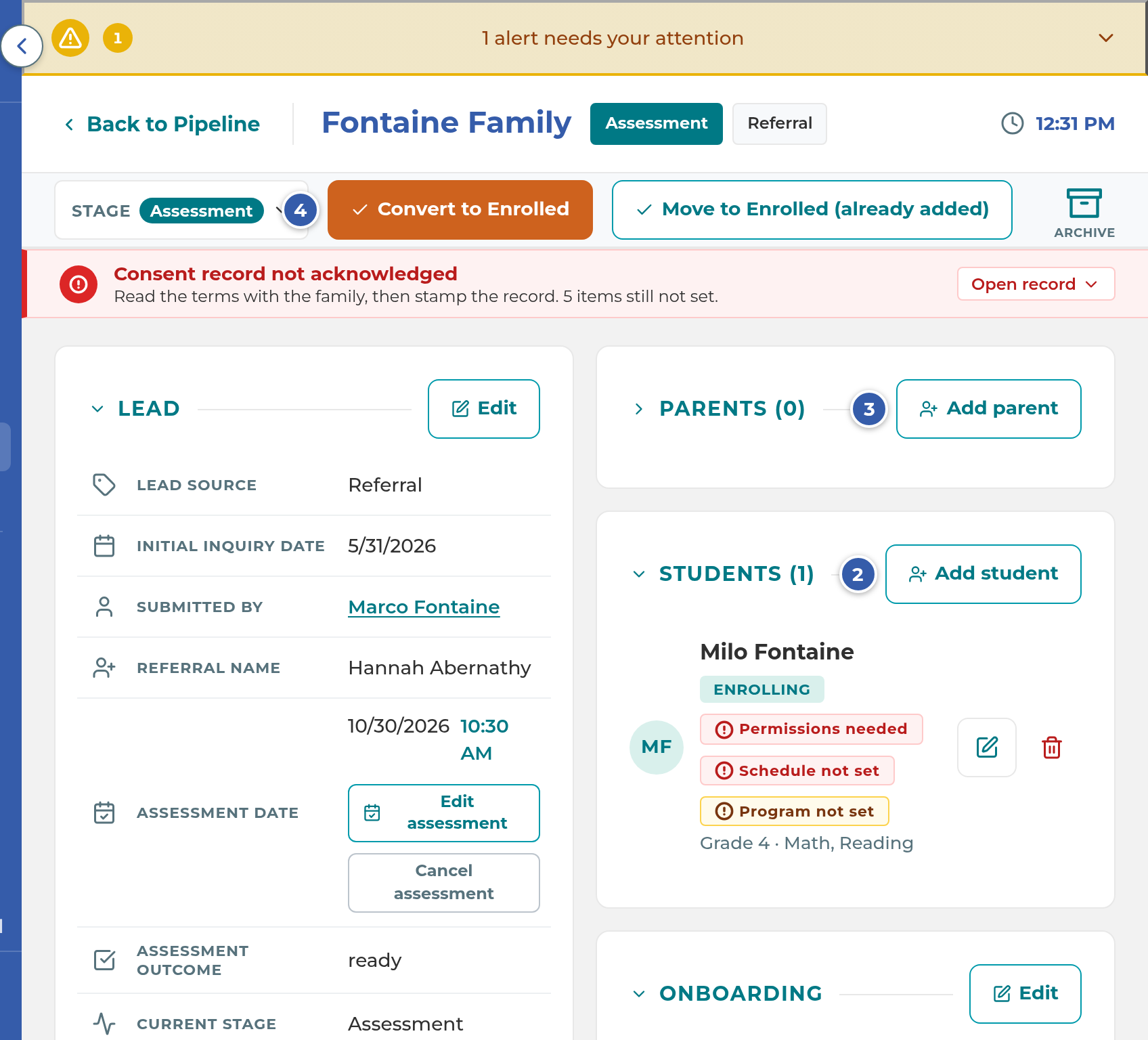Click Cancel assessment button
The image size is (1148, 1040).
coord(444,882)
